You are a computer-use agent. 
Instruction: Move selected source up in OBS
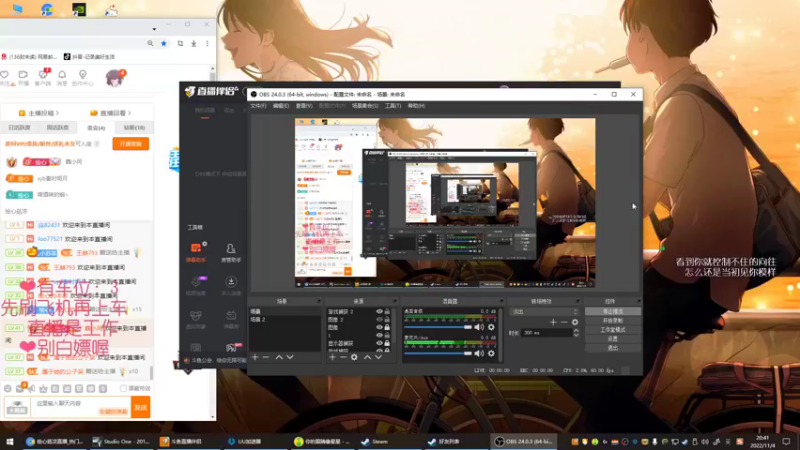click(x=367, y=357)
